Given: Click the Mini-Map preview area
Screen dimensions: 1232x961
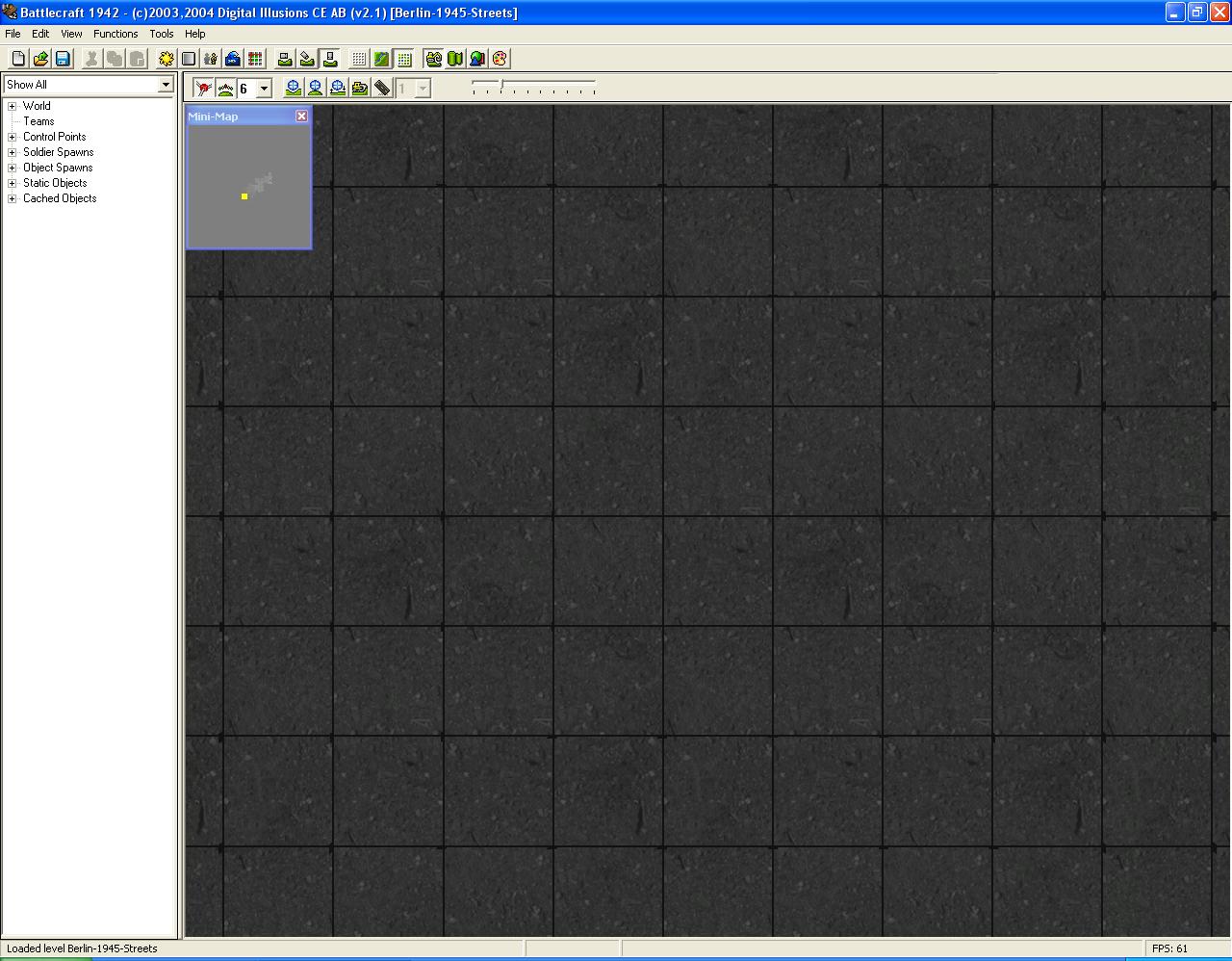Looking at the screenshot, I should (248, 187).
